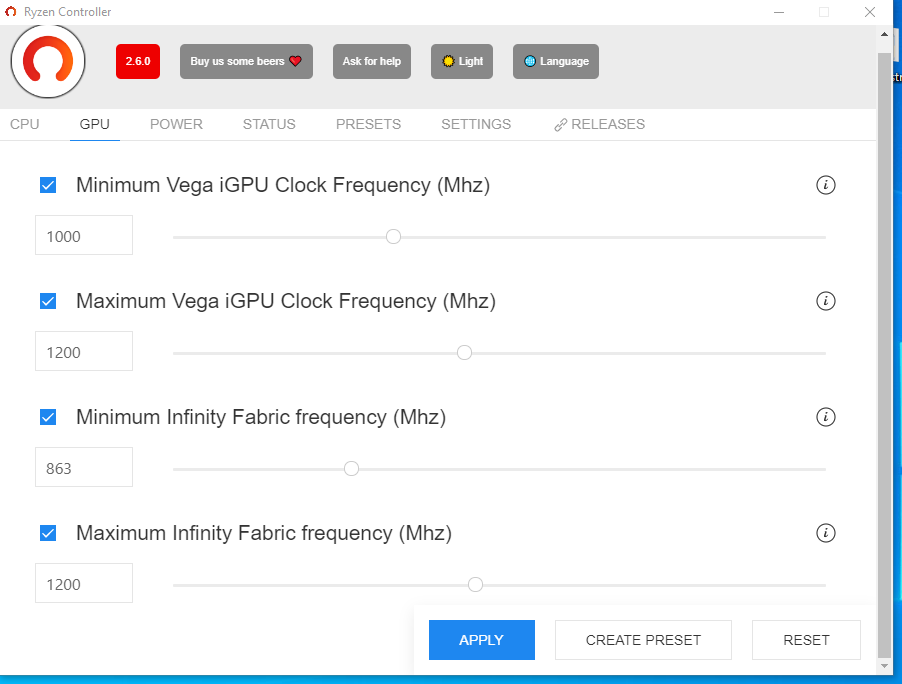The image size is (902, 684).
Task: Click the version 2.6.0 badge
Action: [x=138, y=61]
